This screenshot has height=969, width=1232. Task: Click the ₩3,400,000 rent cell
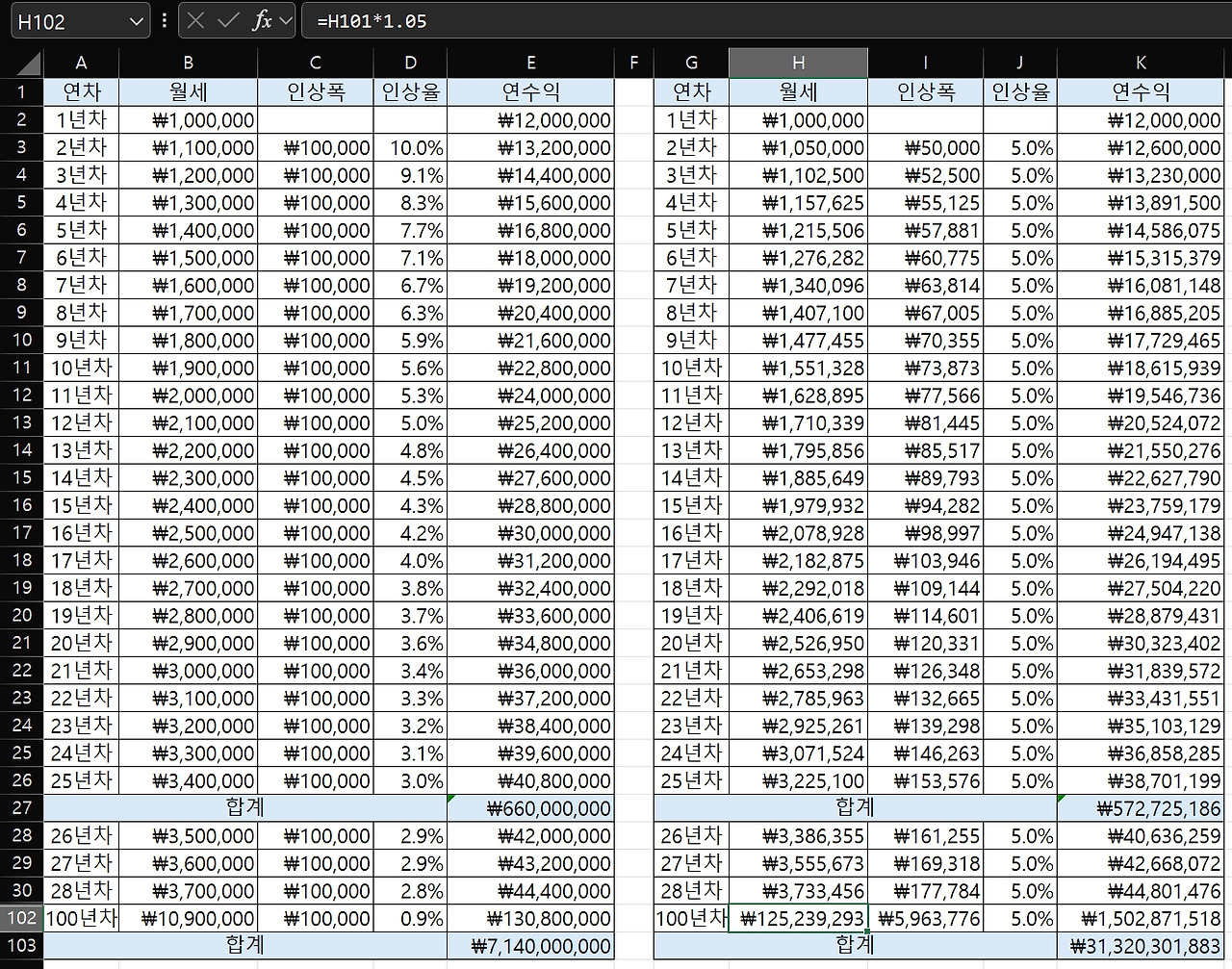188,780
